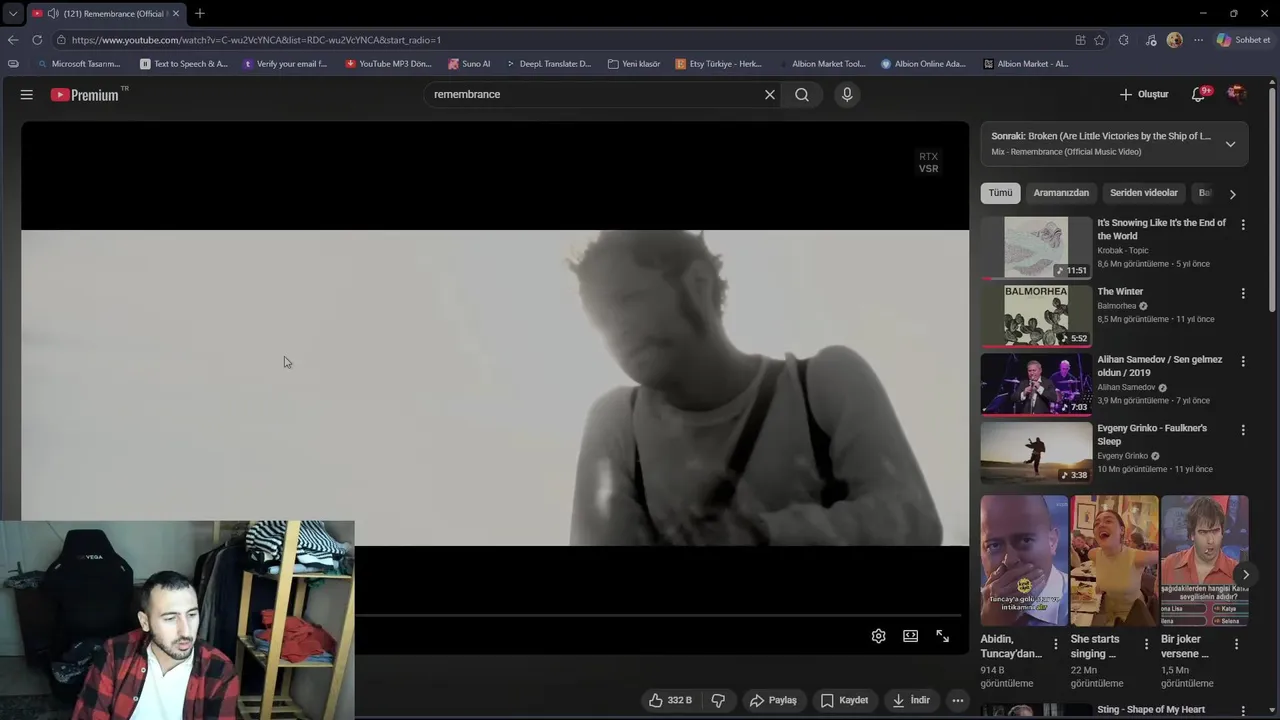Mute tab using speaker icon
This screenshot has width=1280, height=720.
point(53,14)
